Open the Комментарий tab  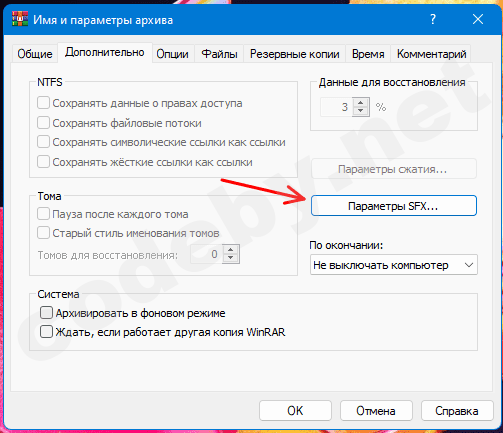click(x=431, y=54)
